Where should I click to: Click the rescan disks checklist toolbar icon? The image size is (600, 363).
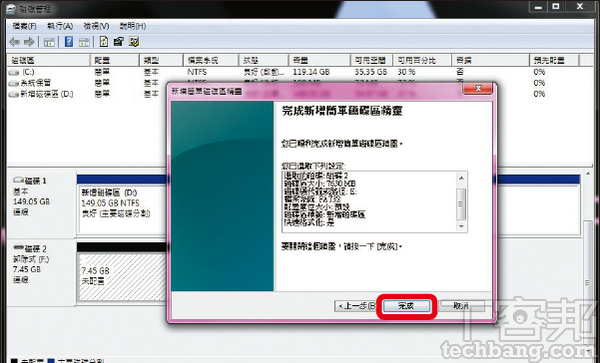[134, 42]
